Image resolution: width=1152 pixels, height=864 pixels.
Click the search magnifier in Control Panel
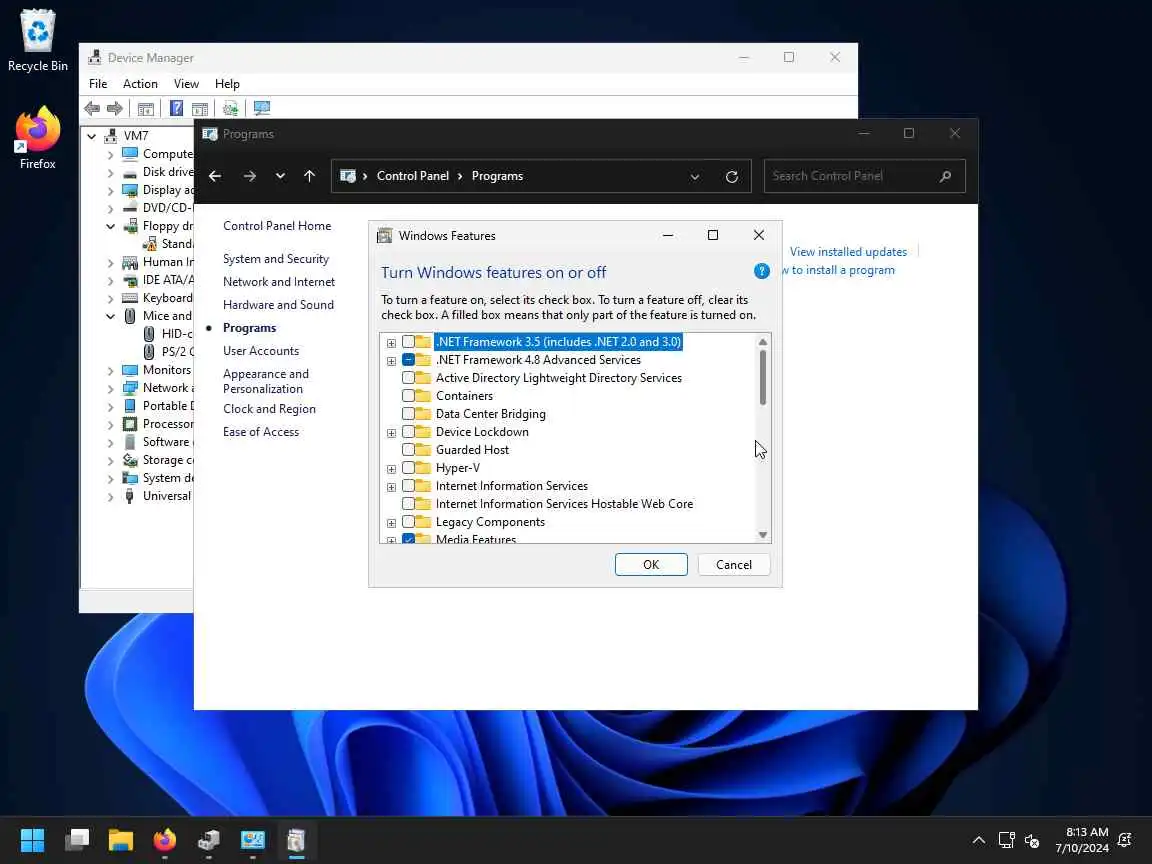(945, 176)
